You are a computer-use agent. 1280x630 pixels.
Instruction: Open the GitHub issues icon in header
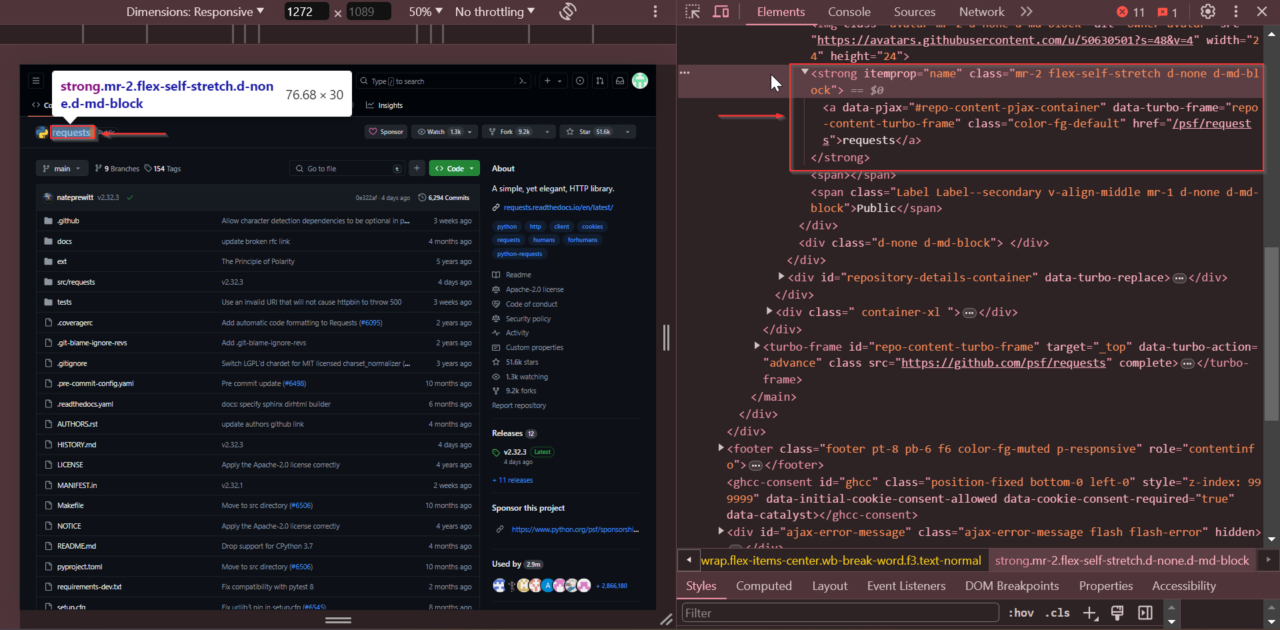point(580,81)
